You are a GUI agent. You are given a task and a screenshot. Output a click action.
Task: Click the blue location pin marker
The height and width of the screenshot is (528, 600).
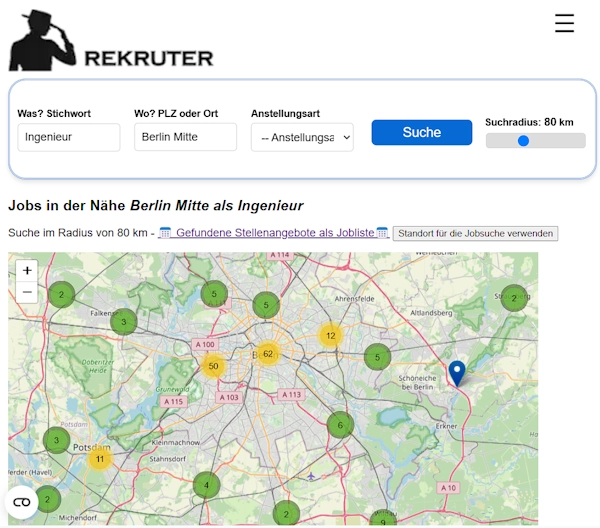click(x=457, y=373)
